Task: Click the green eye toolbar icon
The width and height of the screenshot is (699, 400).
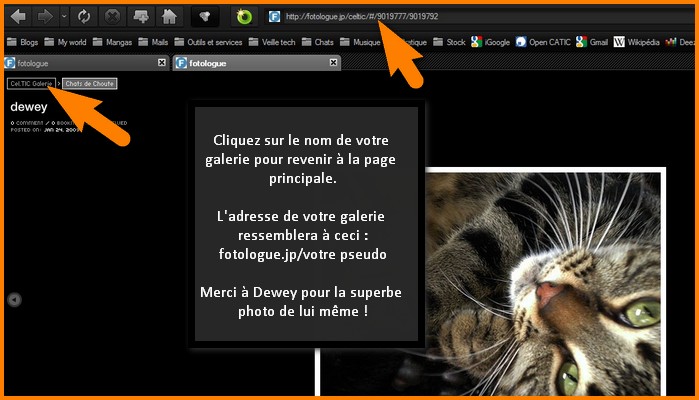Action: click(x=244, y=17)
